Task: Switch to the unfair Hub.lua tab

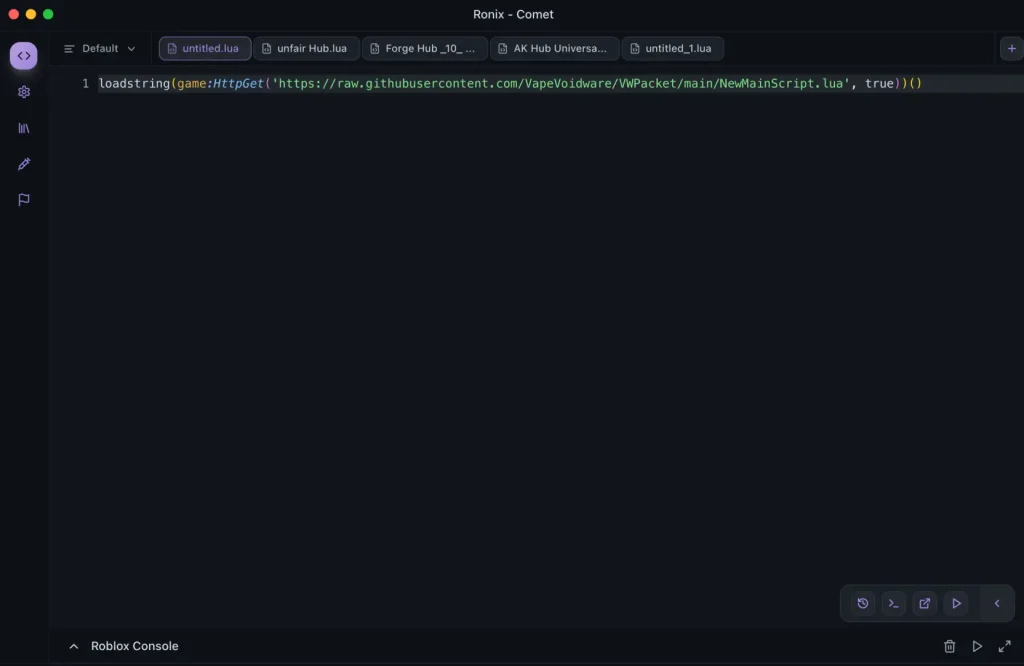Action: coord(306,47)
